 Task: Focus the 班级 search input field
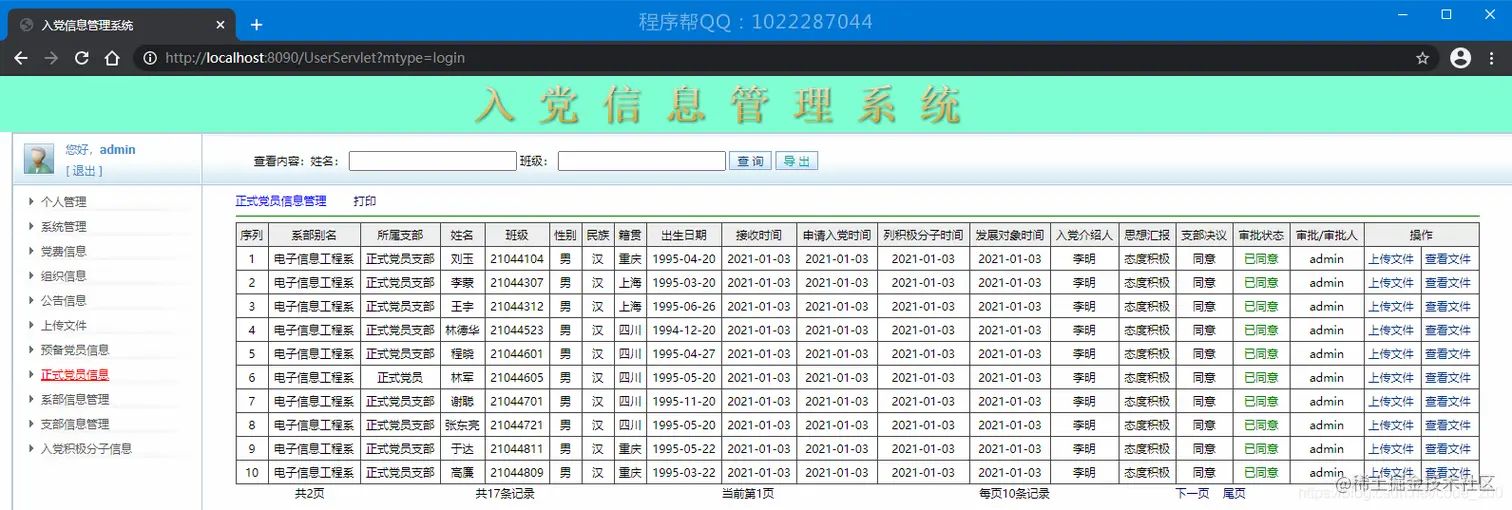point(642,161)
